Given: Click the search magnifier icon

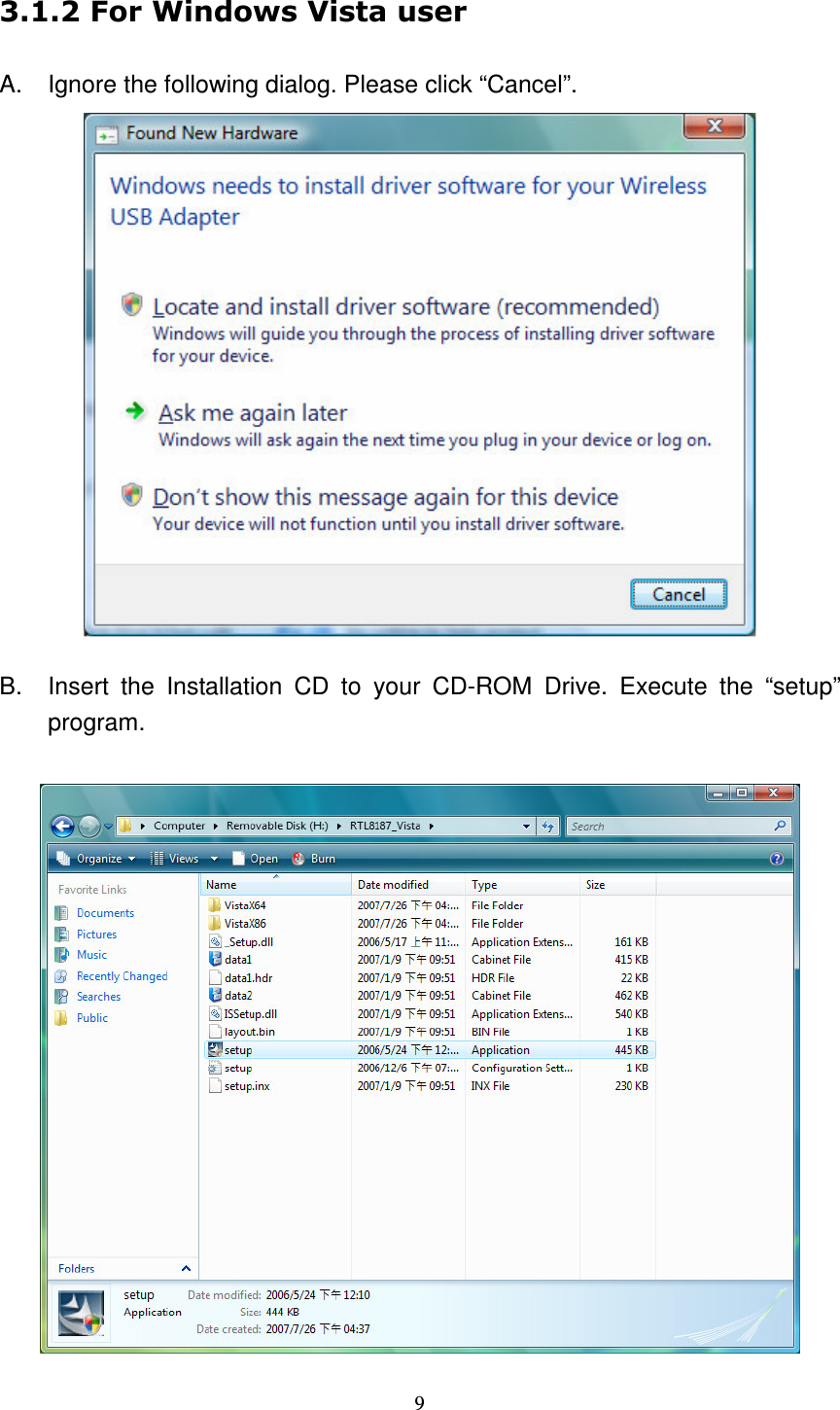Looking at the screenshot, I should click(778, 826).
